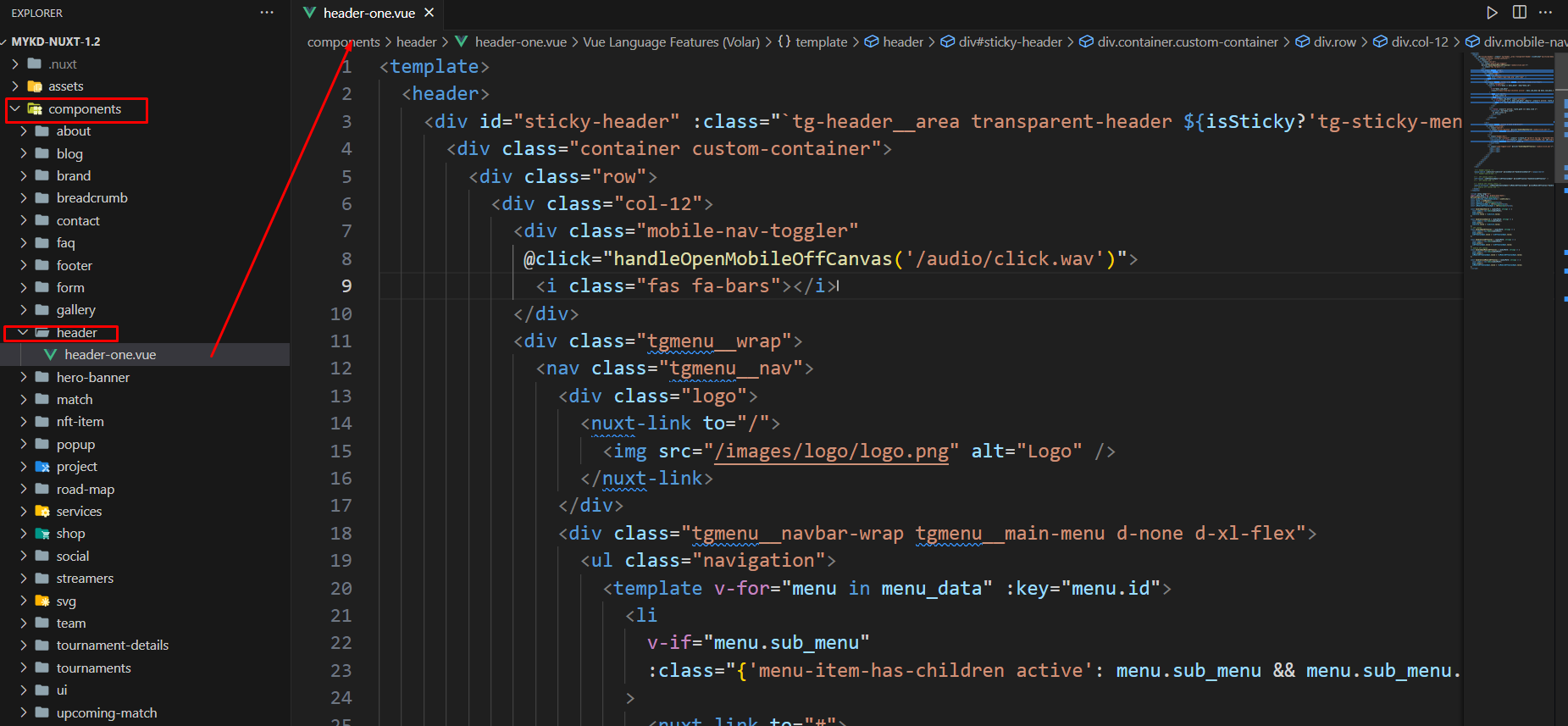Collapse the components folder
Screen dimensions: 1568x726
(x=15, y=109)
